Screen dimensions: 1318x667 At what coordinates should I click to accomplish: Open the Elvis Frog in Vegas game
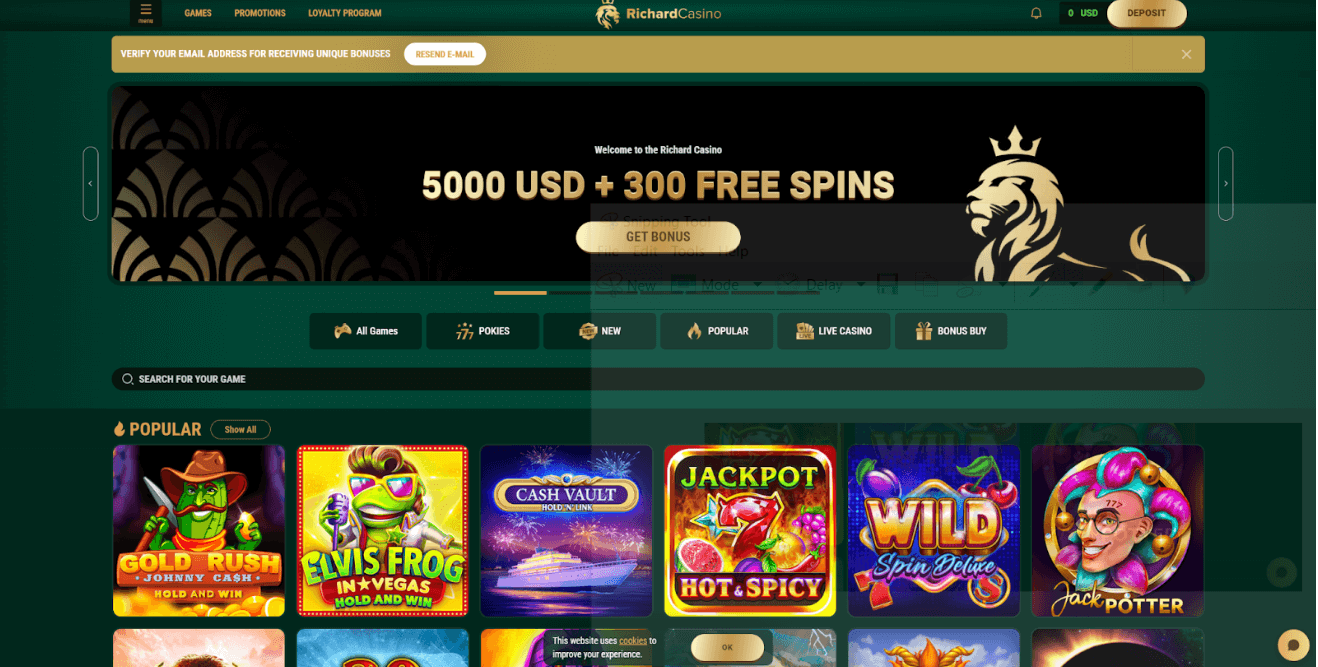coord(383,530)
